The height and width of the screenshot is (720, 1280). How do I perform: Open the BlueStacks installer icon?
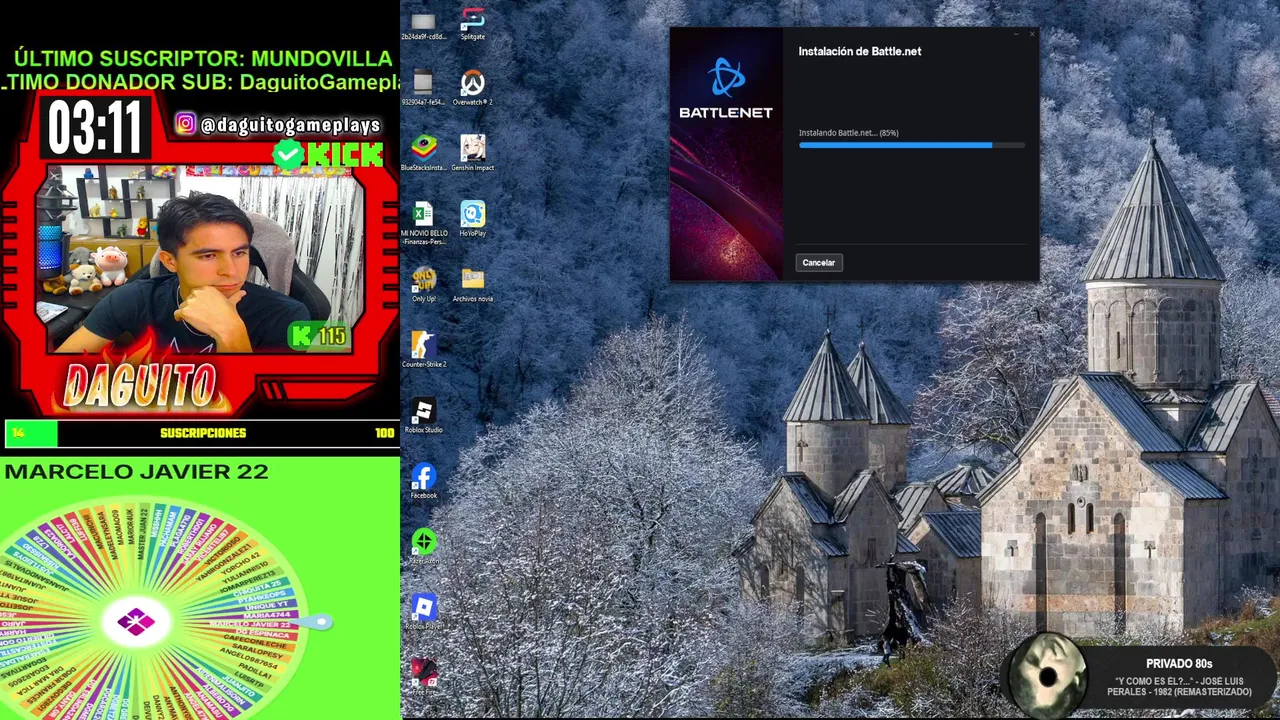tap(424, 153)
